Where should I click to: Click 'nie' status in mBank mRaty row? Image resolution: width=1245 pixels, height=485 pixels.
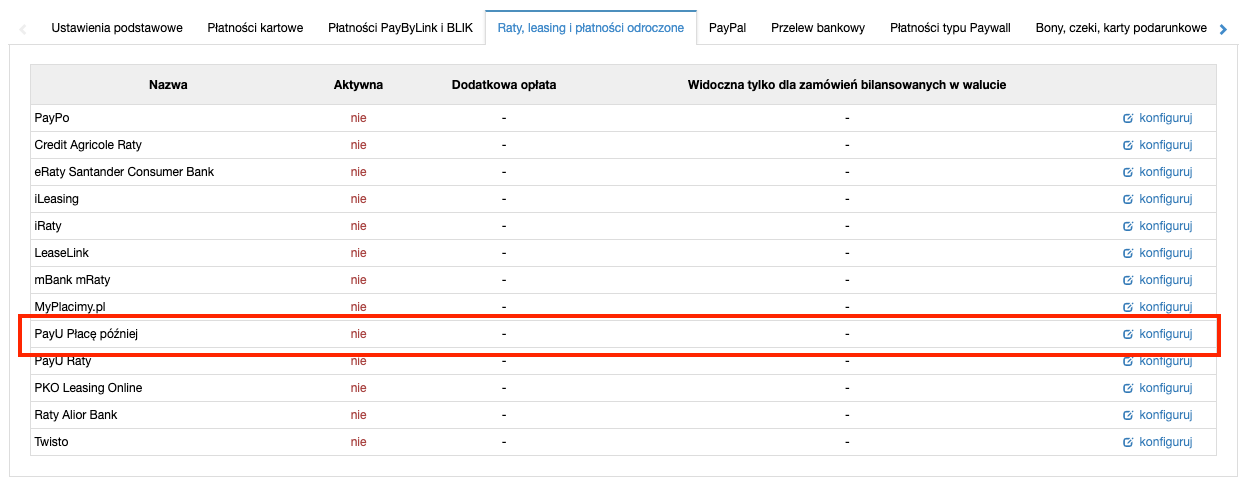[x=358, y=280]
